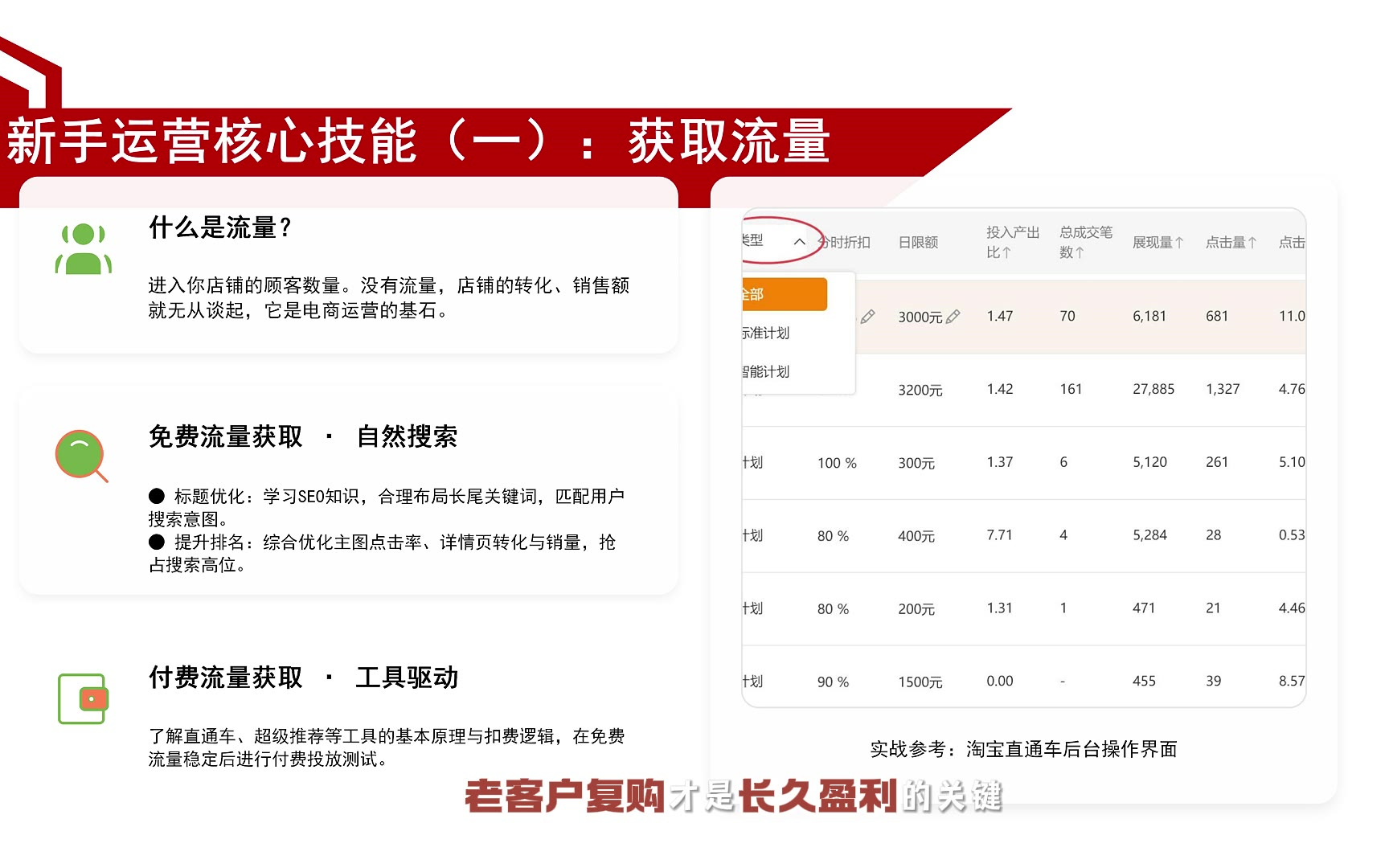Click the pencil edit icon next to 3000元
The width and height of the screenshot is (1389, 868).
click(953, 317)
